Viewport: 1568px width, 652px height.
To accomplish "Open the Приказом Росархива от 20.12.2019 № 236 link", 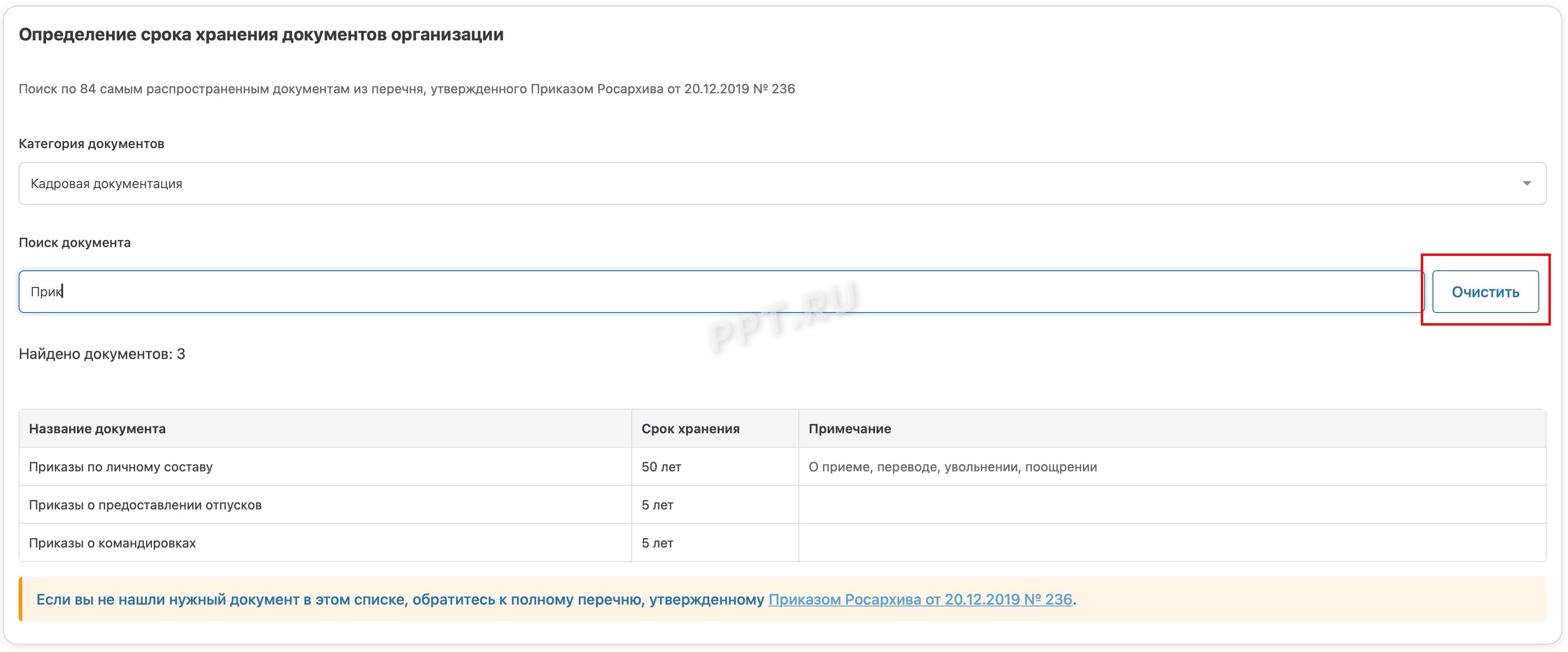I will coord(920,600).
